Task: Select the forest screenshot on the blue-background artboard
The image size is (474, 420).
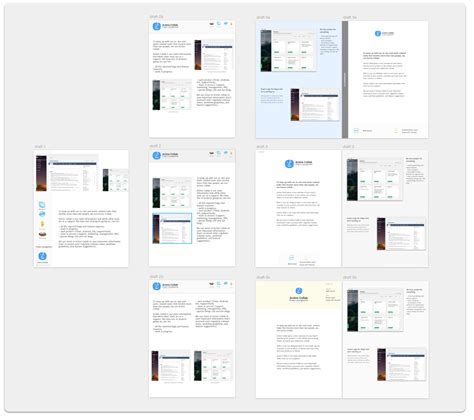Action: (288, 50)
